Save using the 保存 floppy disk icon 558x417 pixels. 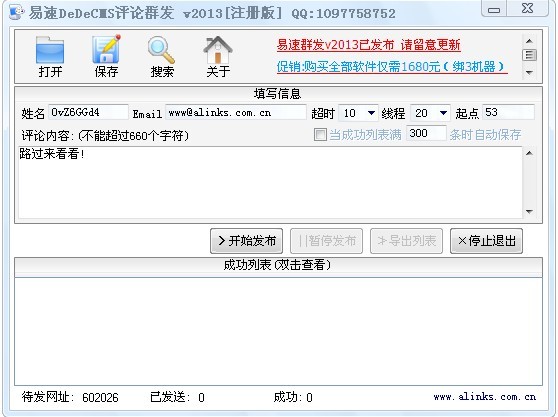pyautogui.click(x=106, y=57)
